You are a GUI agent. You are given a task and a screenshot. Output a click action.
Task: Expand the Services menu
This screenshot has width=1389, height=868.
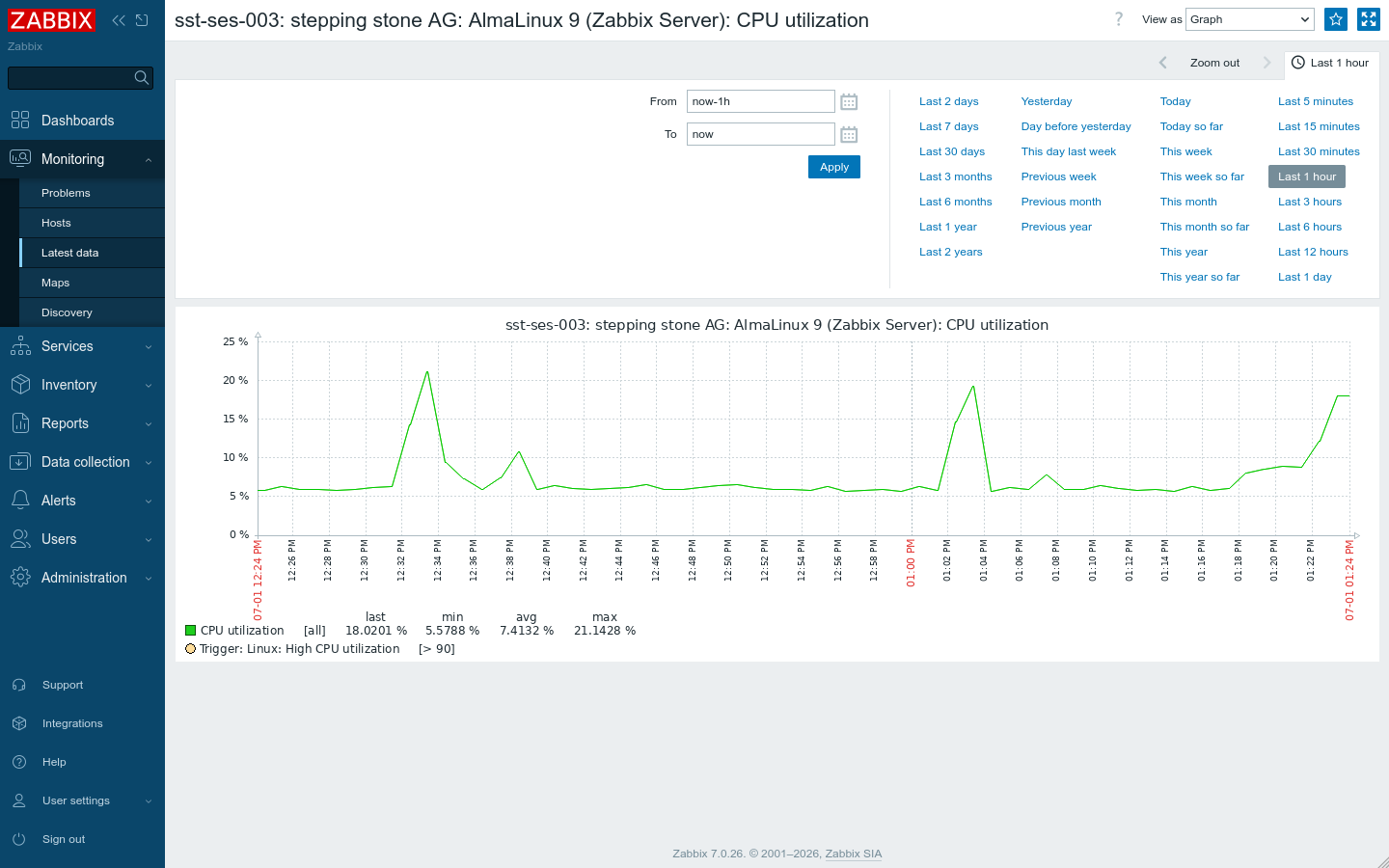click(x=149, y=347)
